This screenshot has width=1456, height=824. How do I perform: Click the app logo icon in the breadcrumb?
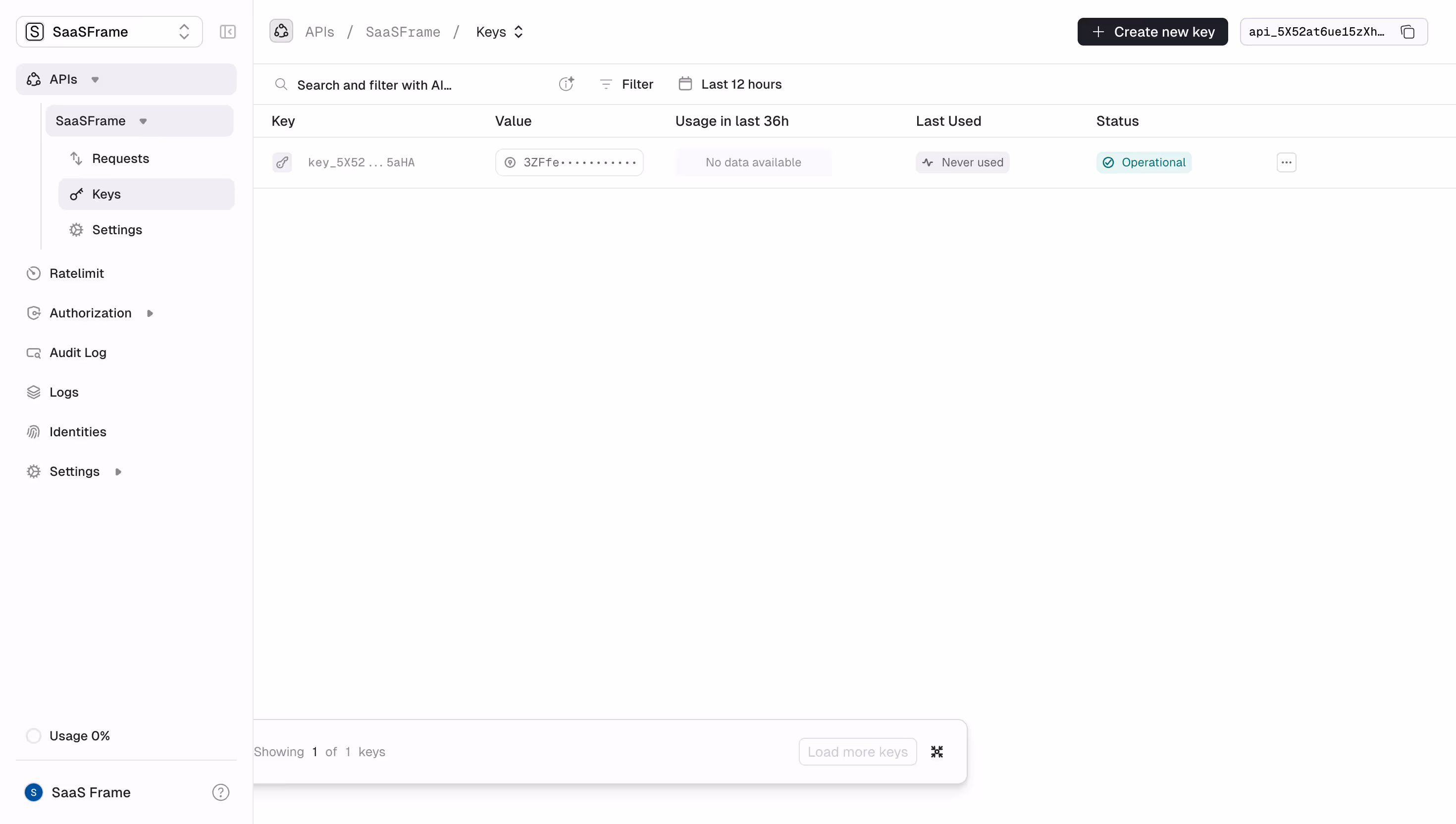[281, 31]
